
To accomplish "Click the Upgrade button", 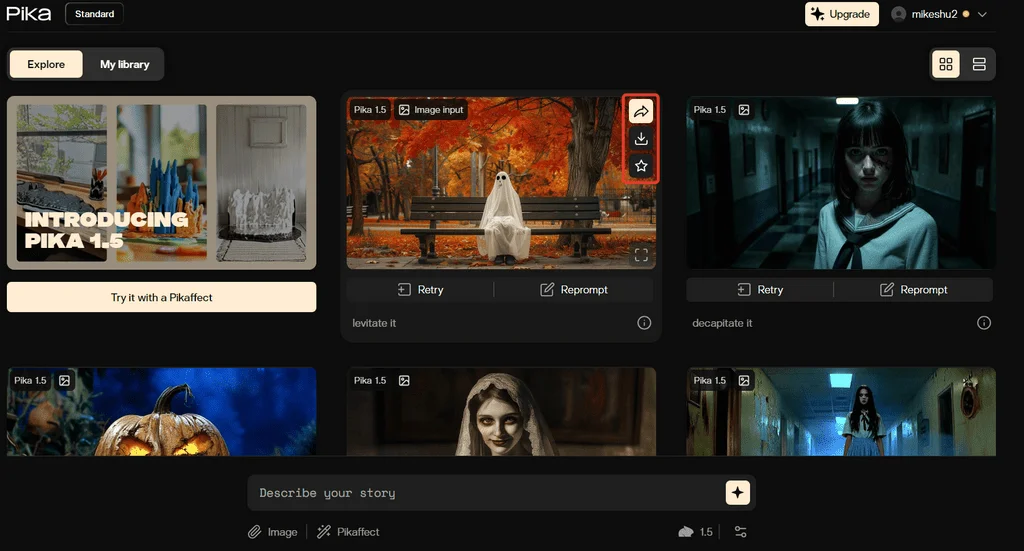I will pyautogui.click(x=841, y=14).
